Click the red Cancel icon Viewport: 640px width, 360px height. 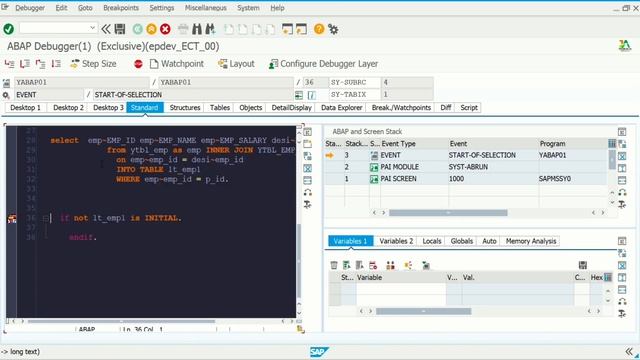tap(165, 29)
